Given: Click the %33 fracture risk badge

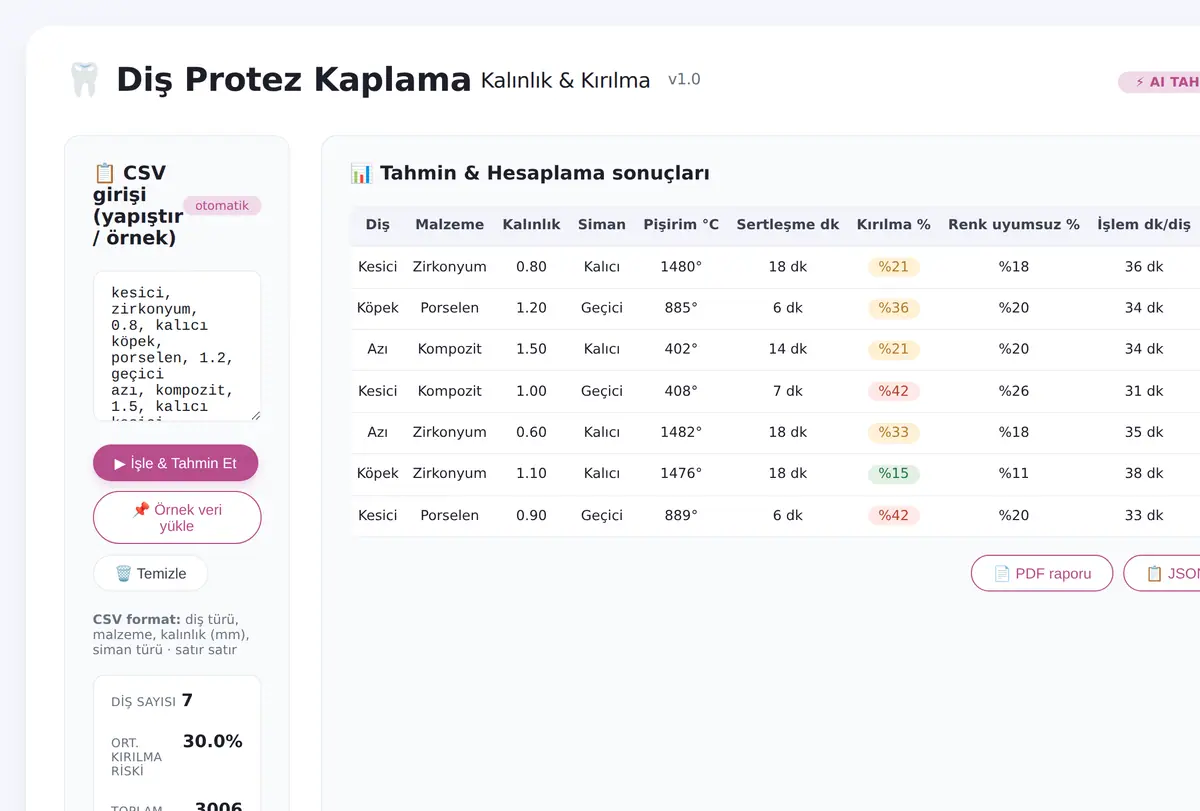Looking at the screenshot, I should click(894, 432).
